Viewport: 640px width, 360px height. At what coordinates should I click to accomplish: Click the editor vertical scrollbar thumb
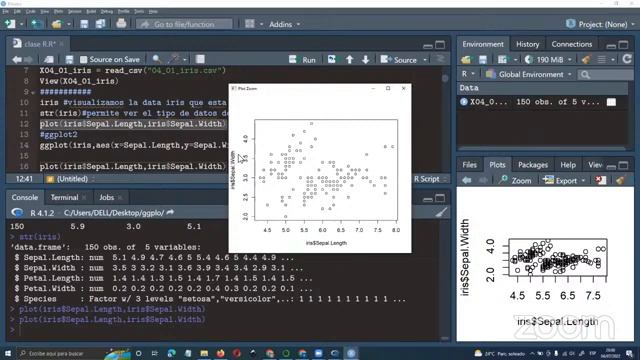(x=445, y=78)
